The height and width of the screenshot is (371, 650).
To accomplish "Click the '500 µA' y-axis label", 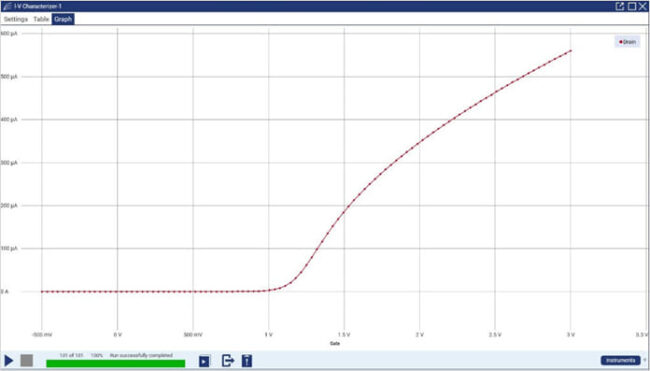I will click(9, 77).
